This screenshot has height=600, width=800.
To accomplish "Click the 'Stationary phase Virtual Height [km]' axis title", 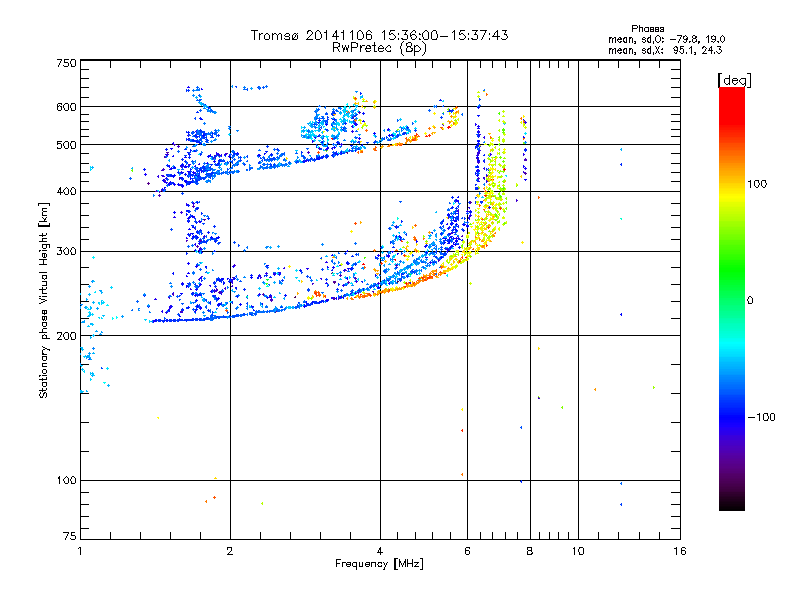I will point(44,301).
